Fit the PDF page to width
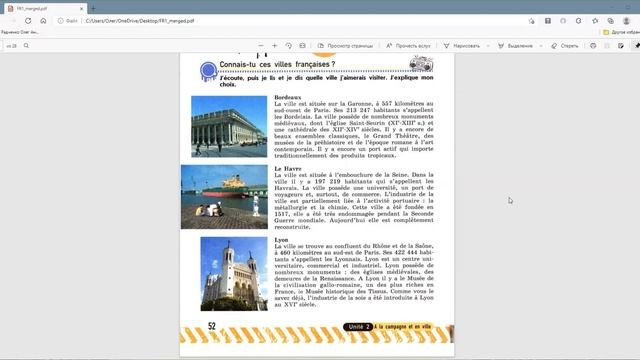This screenshot has height=360, width=640. coord(302,46)
